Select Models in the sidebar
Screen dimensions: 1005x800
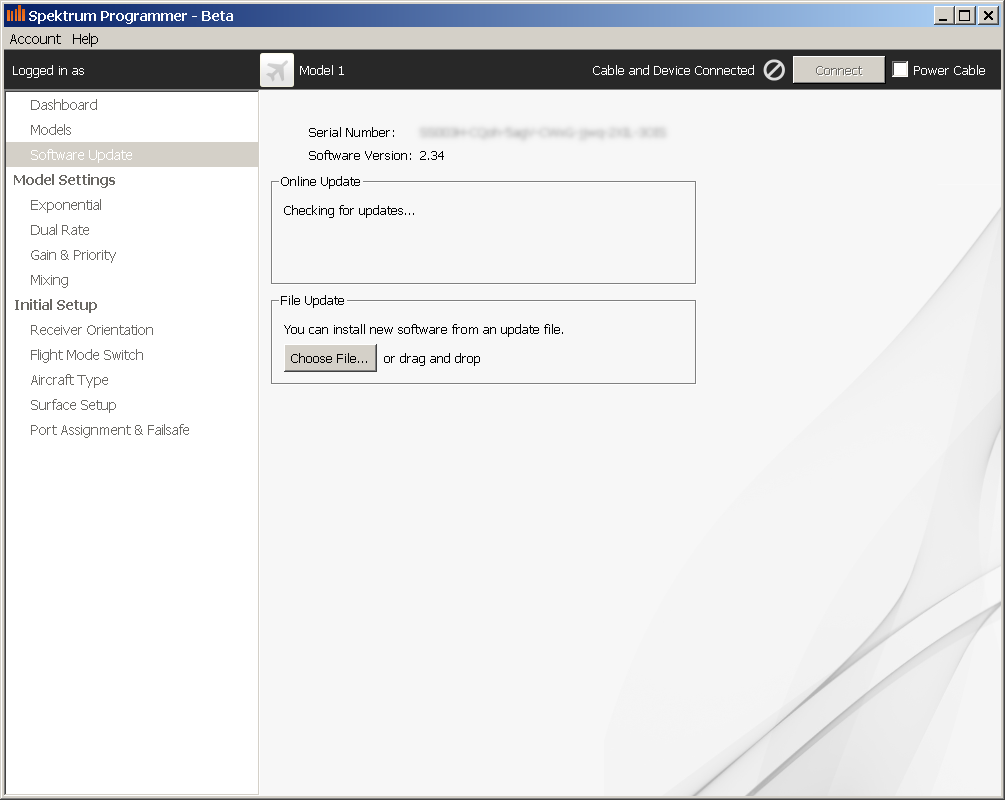51,130
